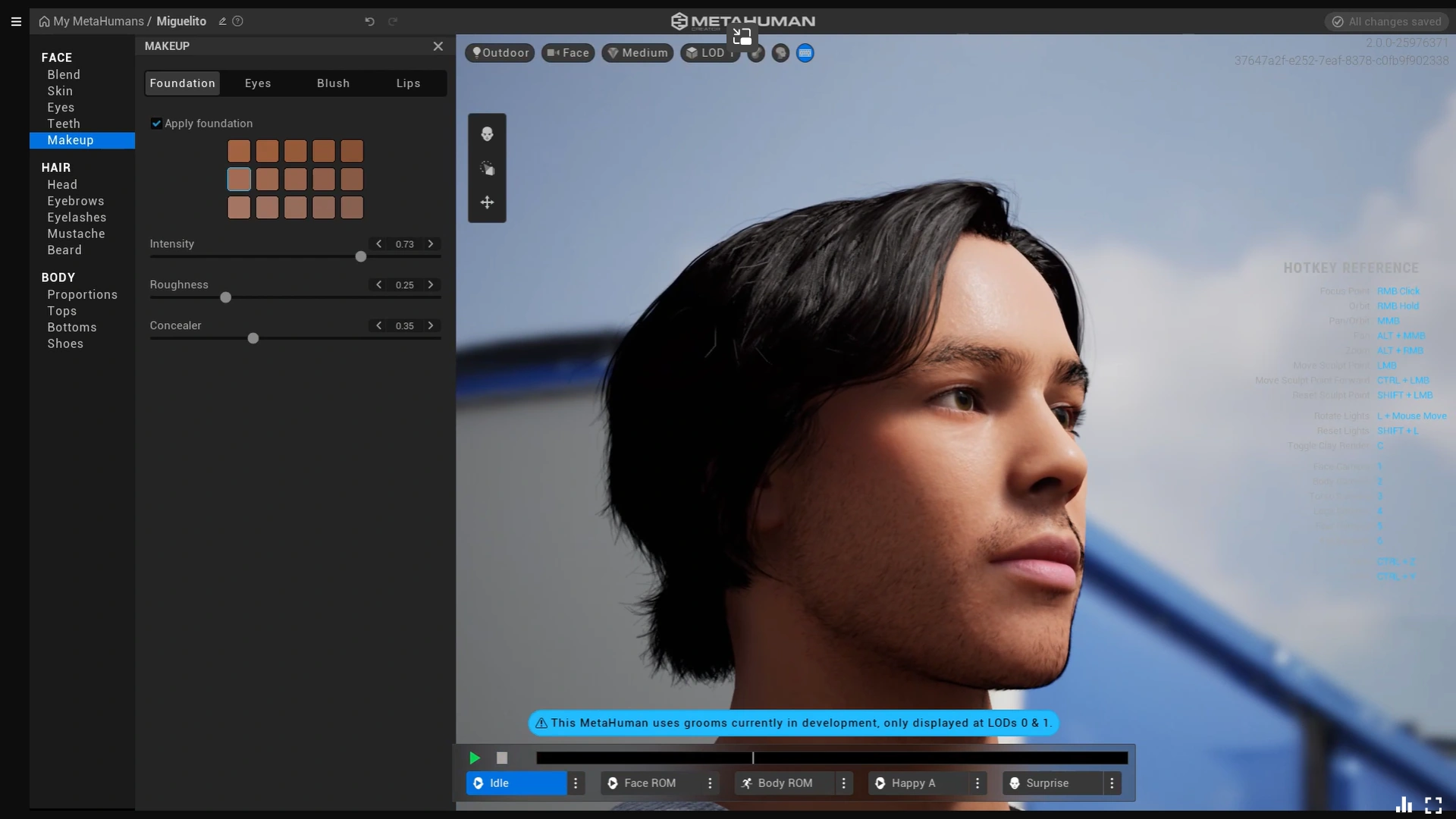This screenshot has height=819, width=1456.
Task: Open the hamburger main menu
Action: tap(16, 21)
